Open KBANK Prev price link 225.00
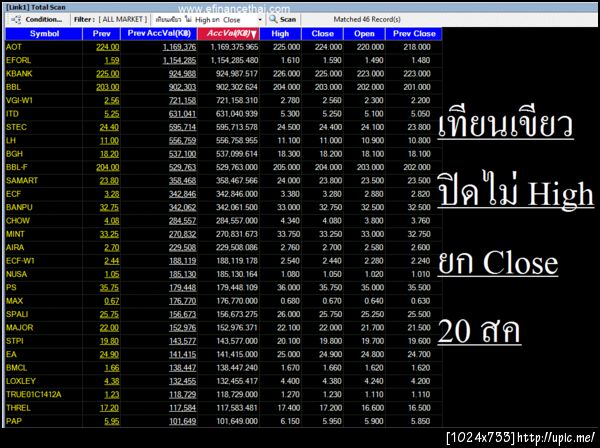This screenshot has height=448, width=600. pyautogui.click(x=108, y=74)
